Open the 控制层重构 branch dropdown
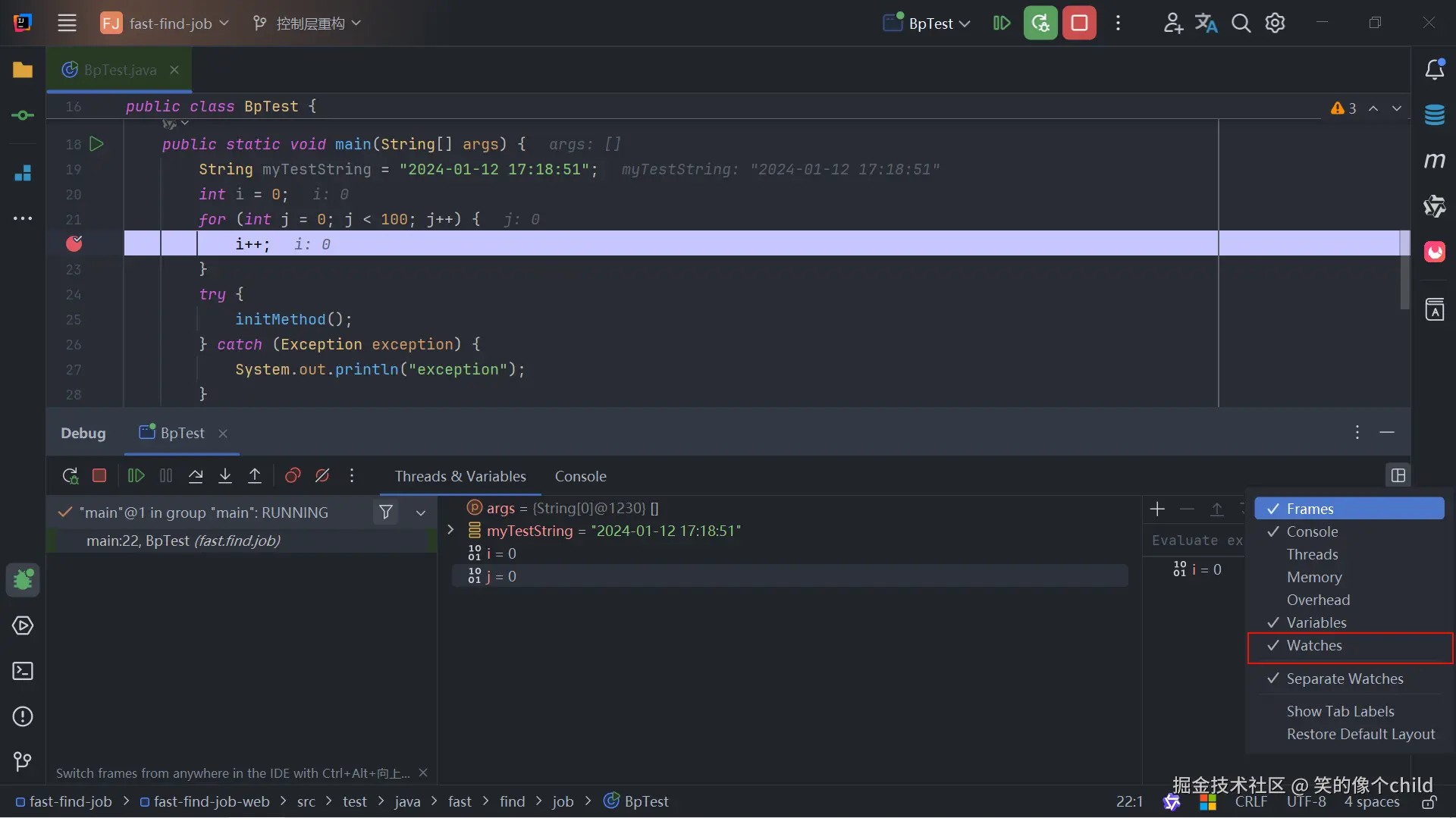The image size is (1456, 818). [306, 24]
